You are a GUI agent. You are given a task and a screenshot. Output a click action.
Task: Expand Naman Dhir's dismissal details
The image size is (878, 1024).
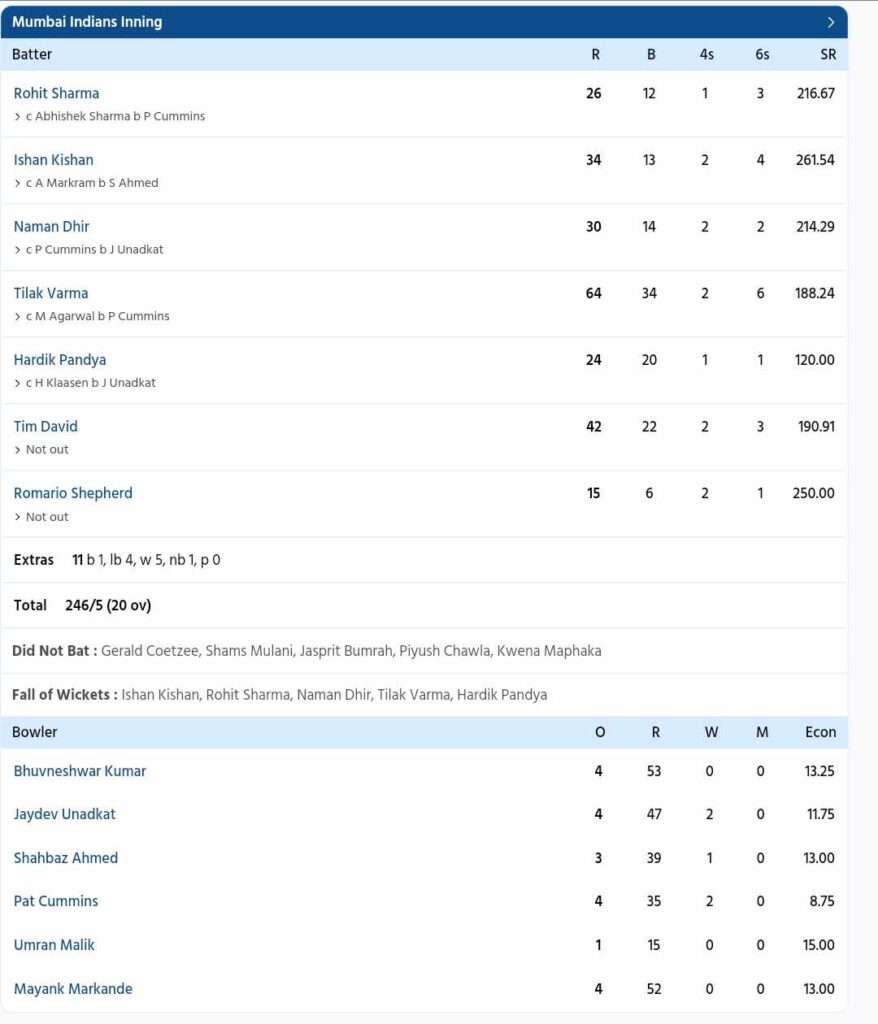[x=18, y=249]
